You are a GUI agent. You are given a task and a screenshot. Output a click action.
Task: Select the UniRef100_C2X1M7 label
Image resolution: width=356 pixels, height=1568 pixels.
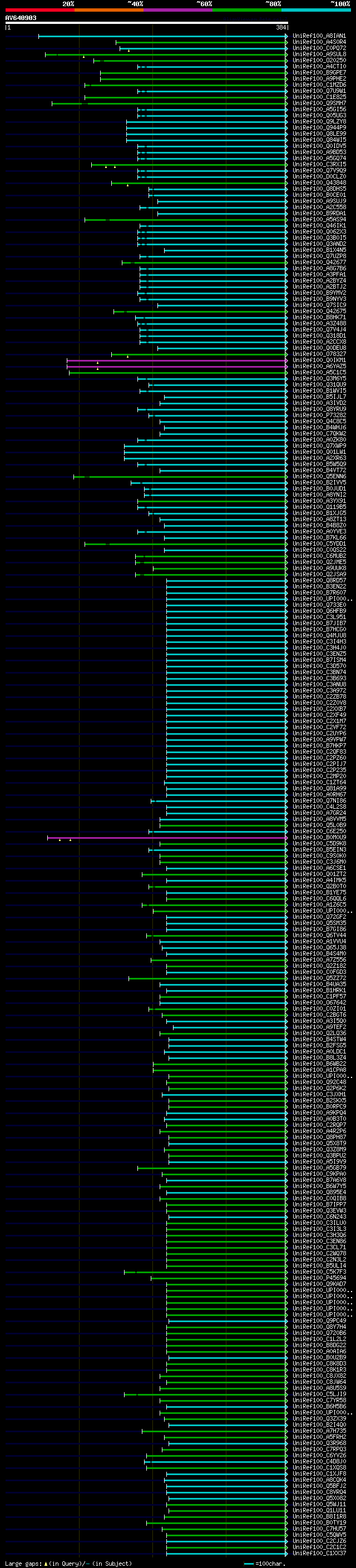click(319, 721)
